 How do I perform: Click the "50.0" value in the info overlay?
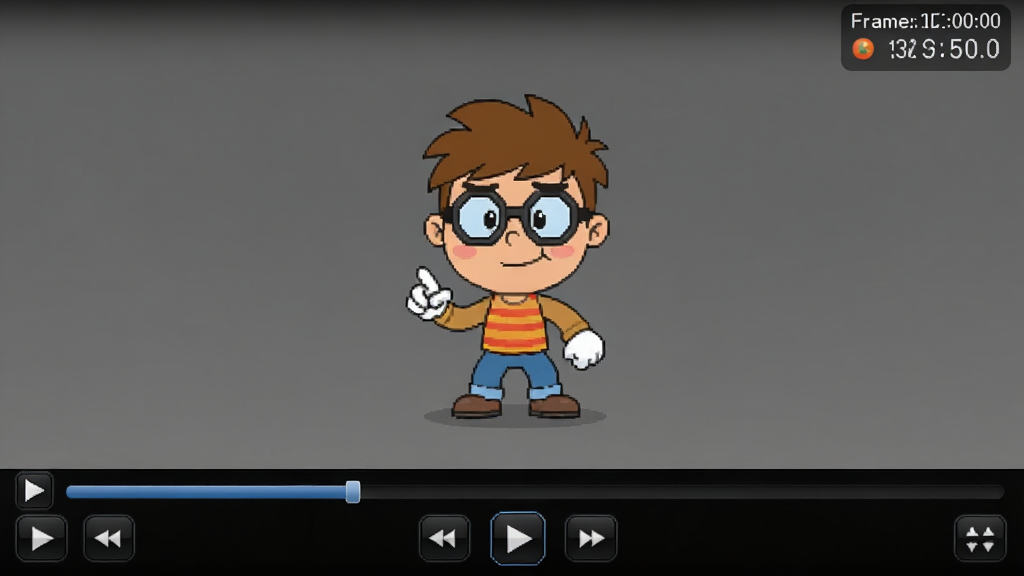click(974, 49)
